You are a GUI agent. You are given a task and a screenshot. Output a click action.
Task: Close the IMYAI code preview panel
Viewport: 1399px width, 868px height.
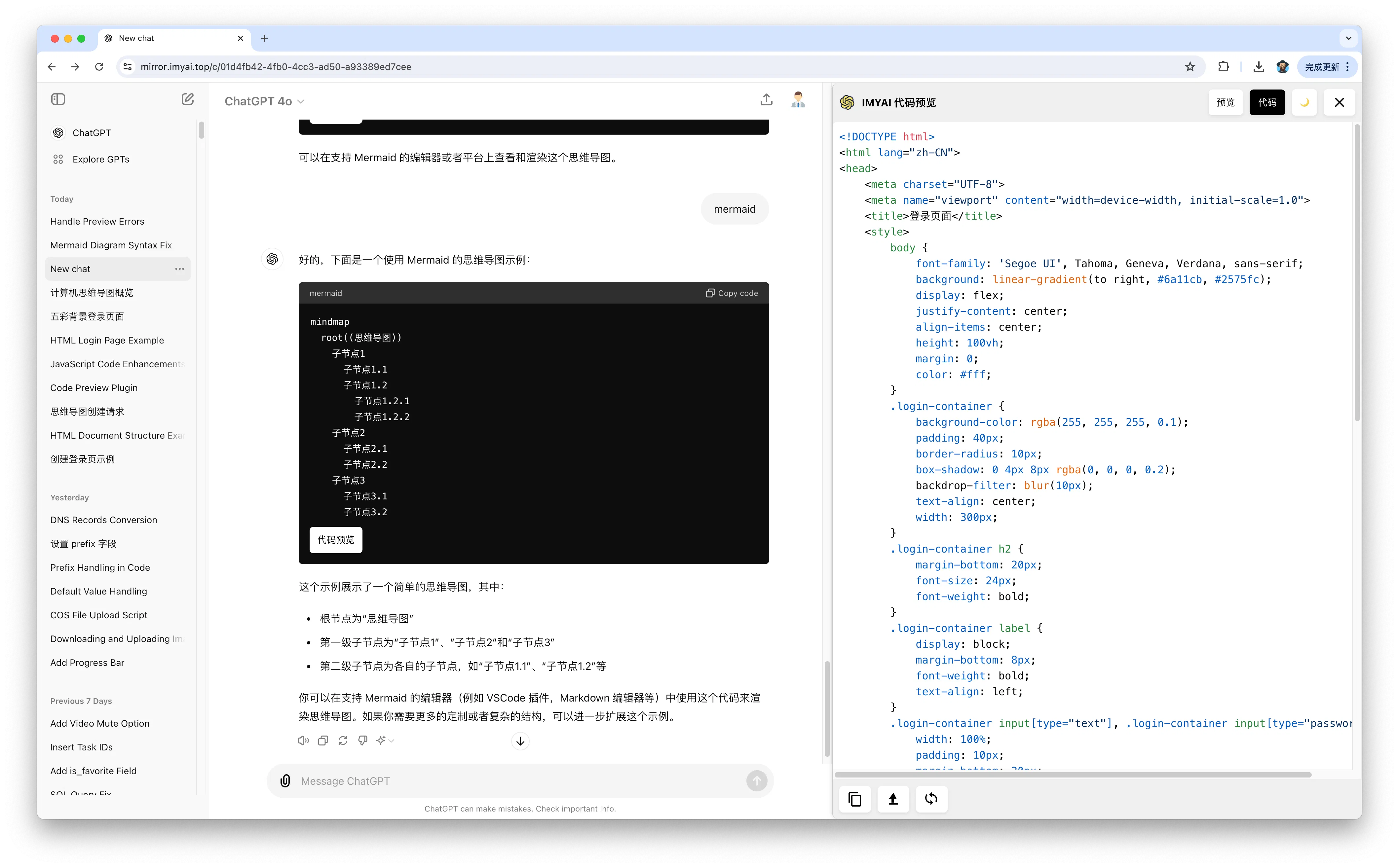[x=1339, y=102]
